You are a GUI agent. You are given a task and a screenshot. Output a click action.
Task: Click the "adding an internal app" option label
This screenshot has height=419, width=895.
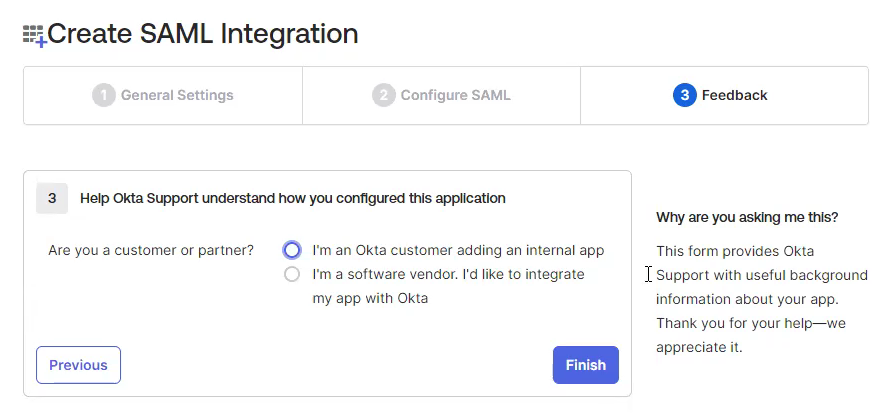pos(458,250)
